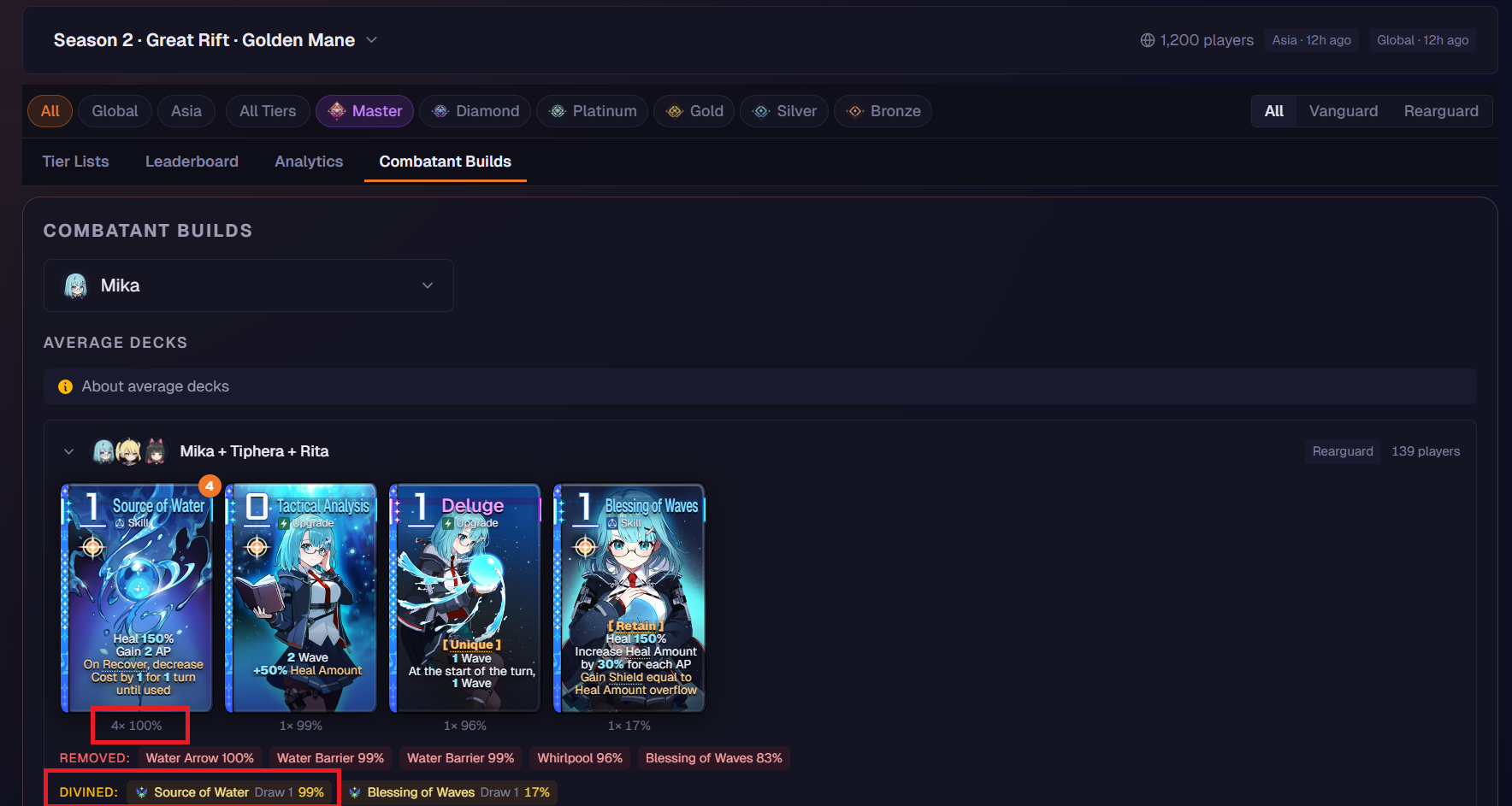The width and height of the screenshot is (1512, 806).
Task: Toggle the Gold tier filter
Action: pyautogui.click(x=694, y=111)
